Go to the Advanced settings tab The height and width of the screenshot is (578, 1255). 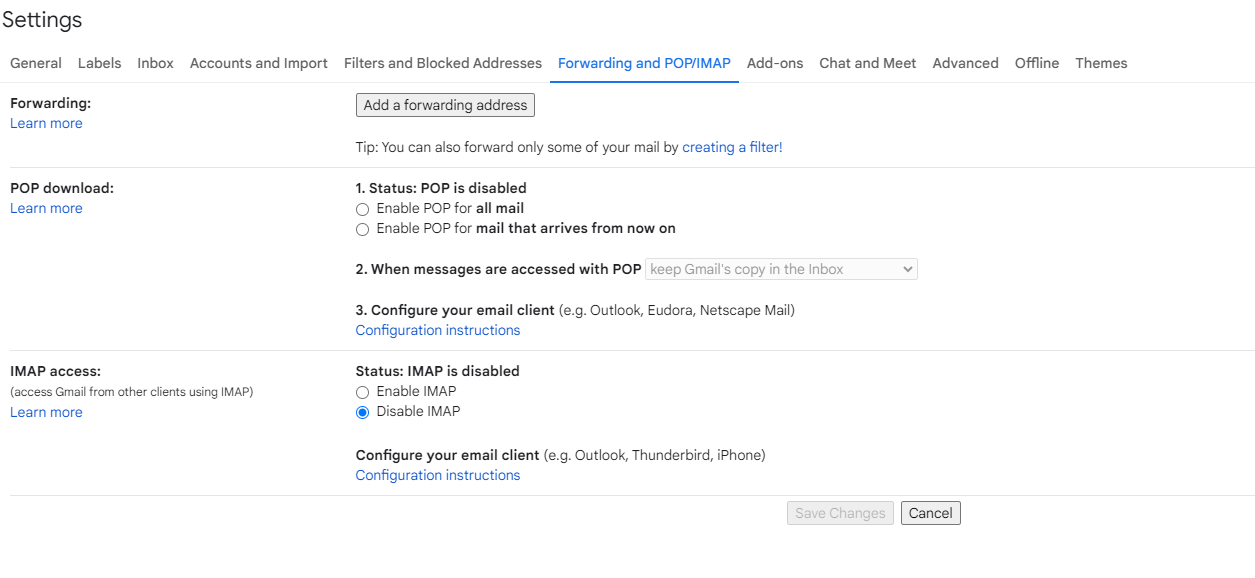965,63
